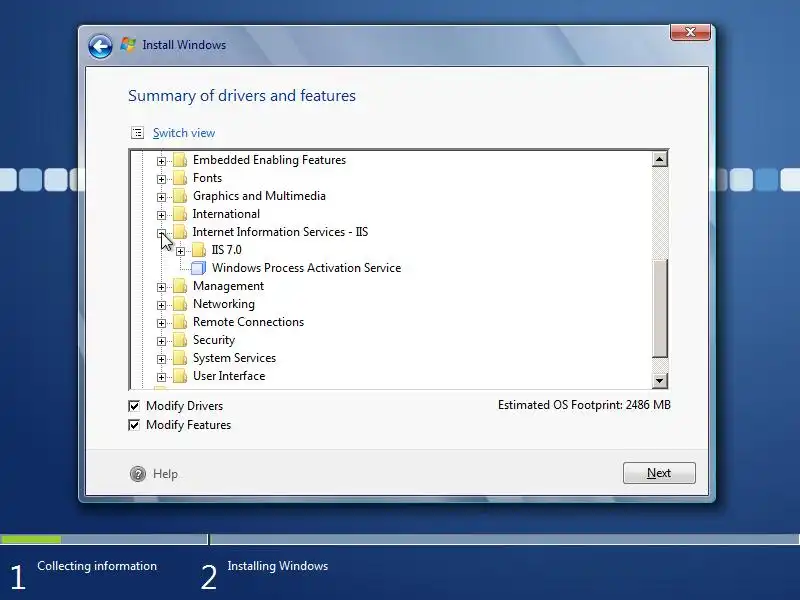Viewport: 800px width, 600px height.
Task: Click the Windows flag logo icon
Action: pos(128,45)
